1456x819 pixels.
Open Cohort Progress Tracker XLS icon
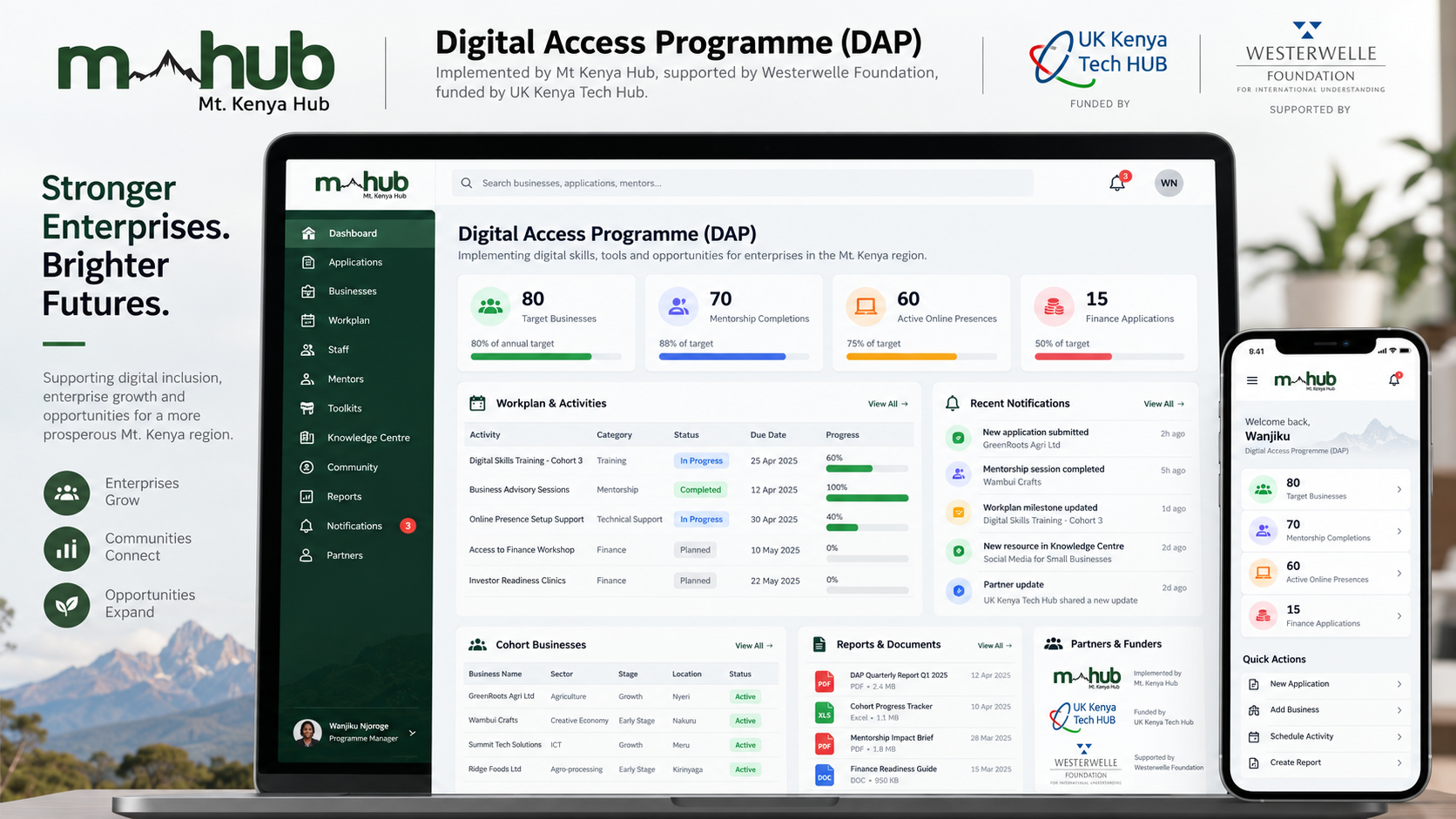[x=825, y=713]
